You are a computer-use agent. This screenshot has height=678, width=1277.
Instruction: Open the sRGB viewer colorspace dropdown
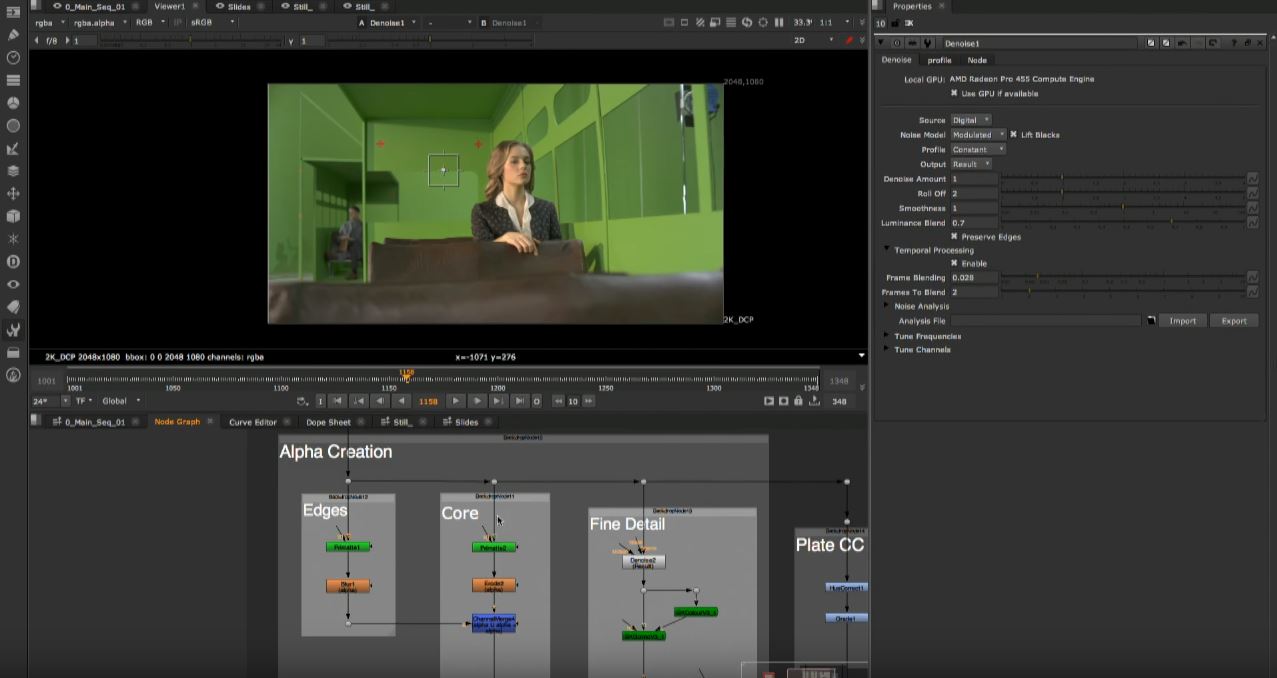coord(215,22)
